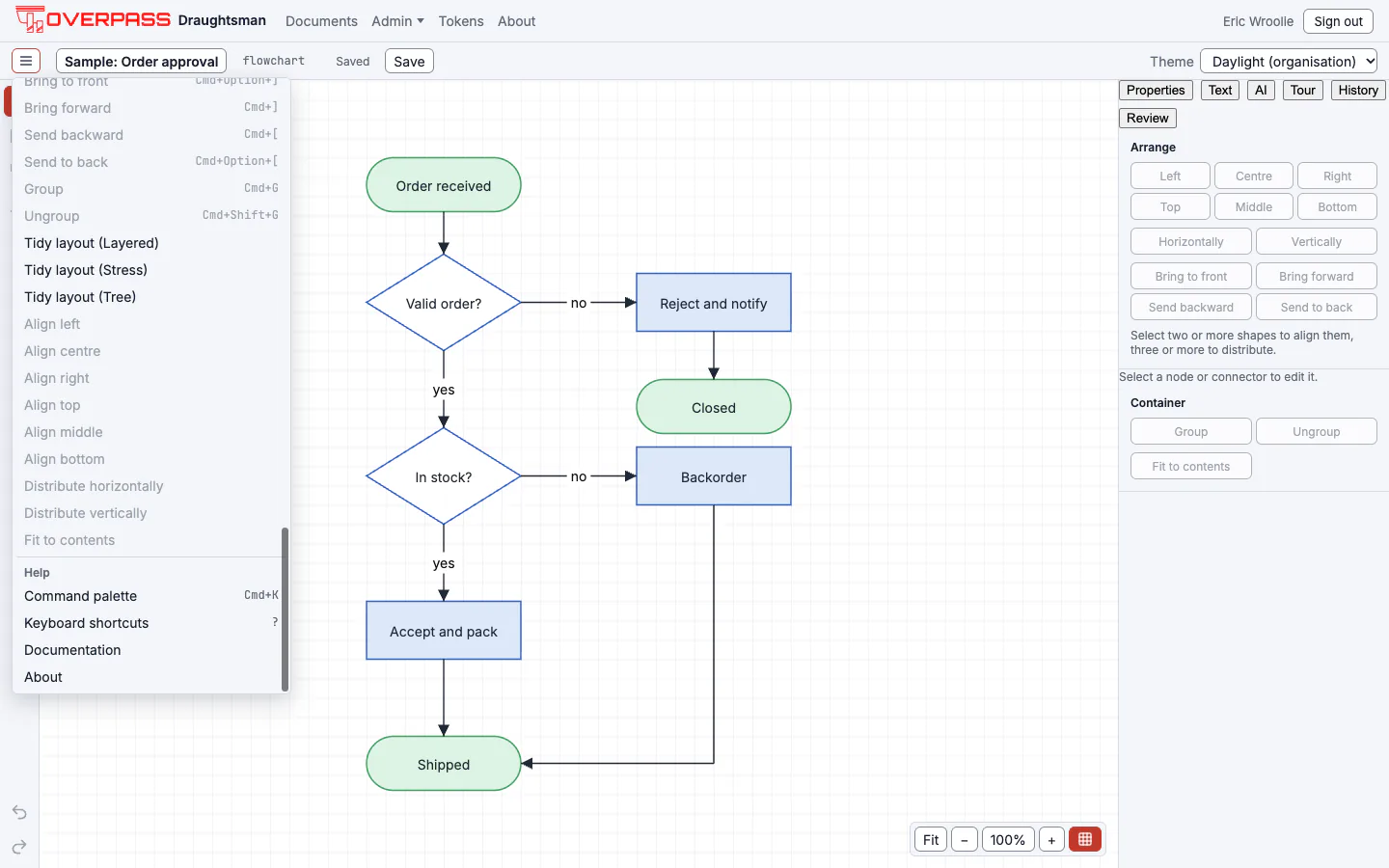Switch to the History tab
Viewport: 1389px width, 868px height.
(x=1358, y=90)
